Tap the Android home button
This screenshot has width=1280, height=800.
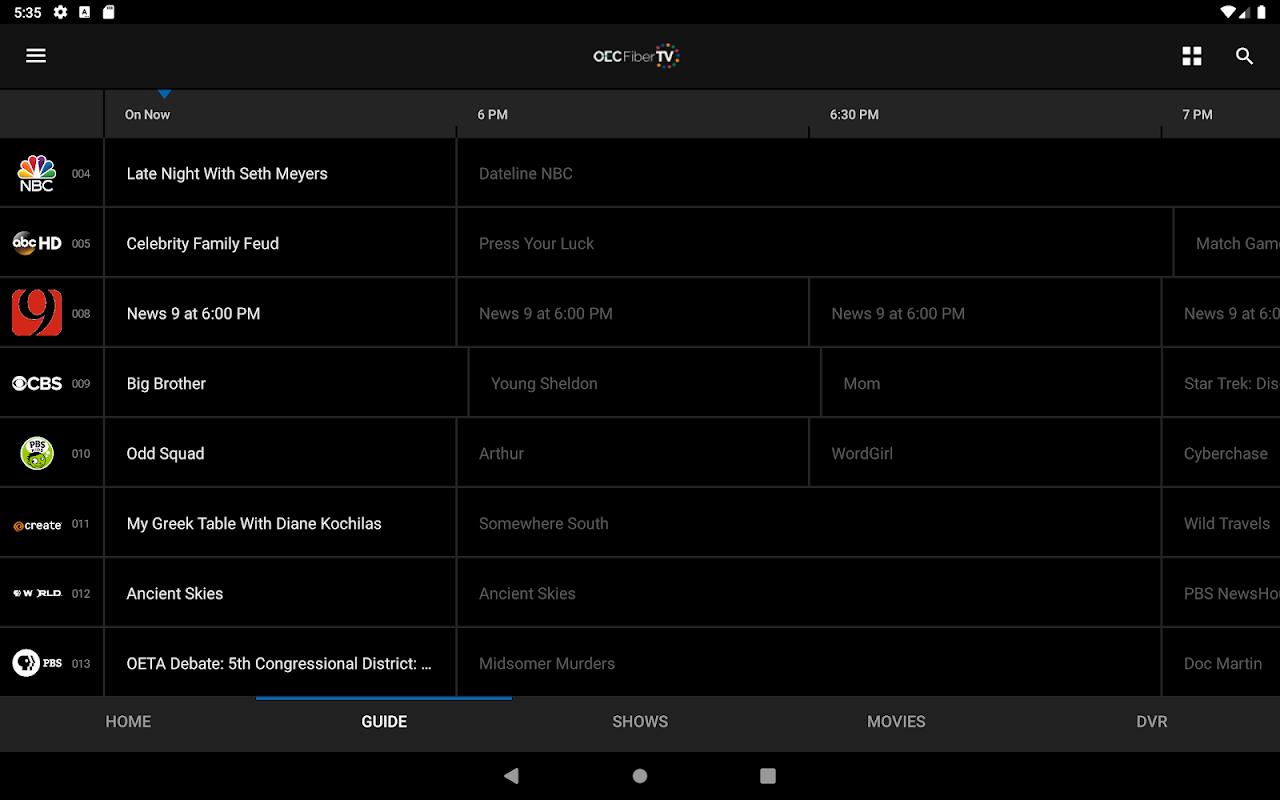(640, 776)
